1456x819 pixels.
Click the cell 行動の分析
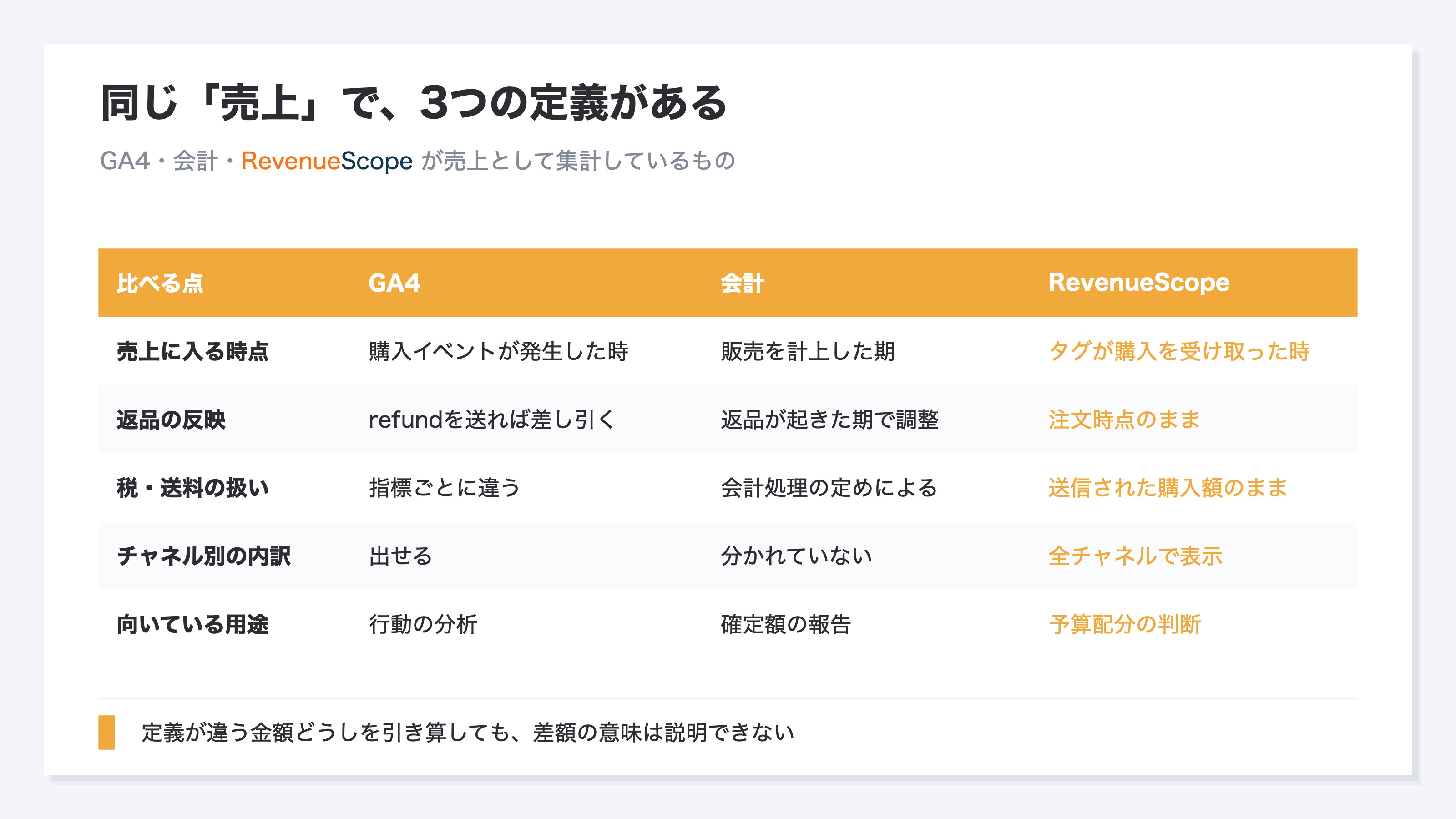point(423,625)
